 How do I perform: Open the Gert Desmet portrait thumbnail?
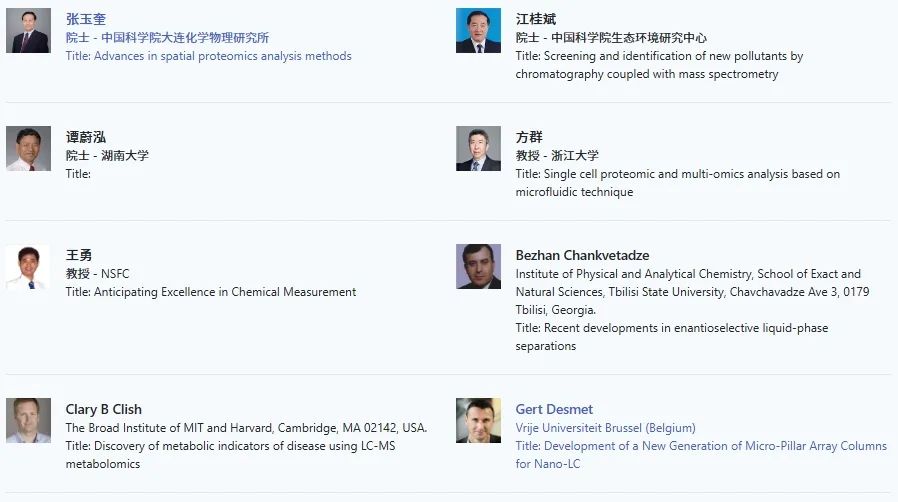pos(478,421)
